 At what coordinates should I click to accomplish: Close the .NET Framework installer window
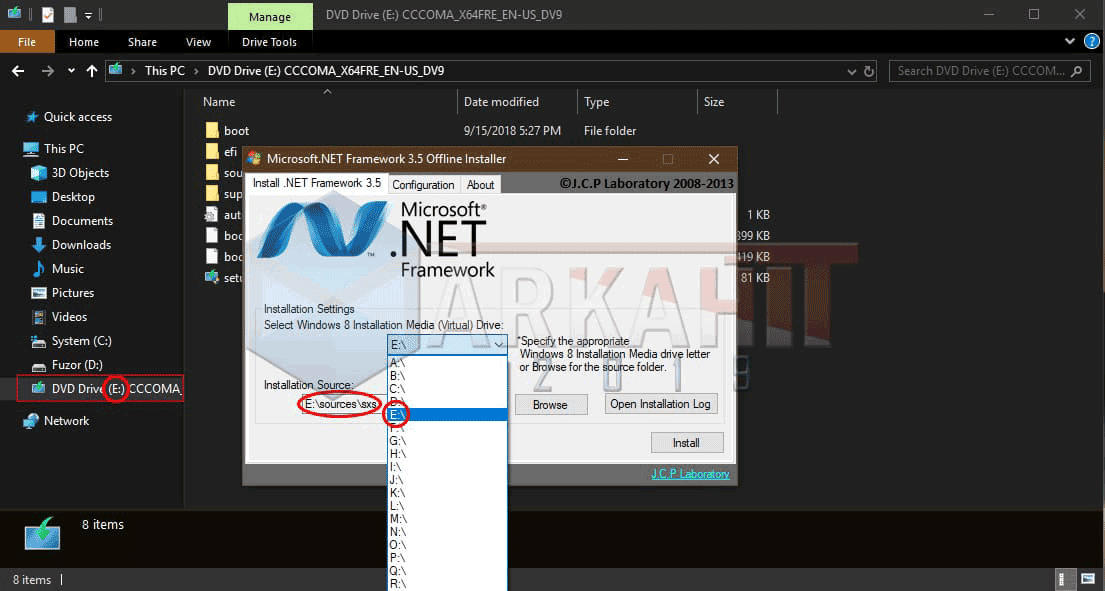coord(714,159)
